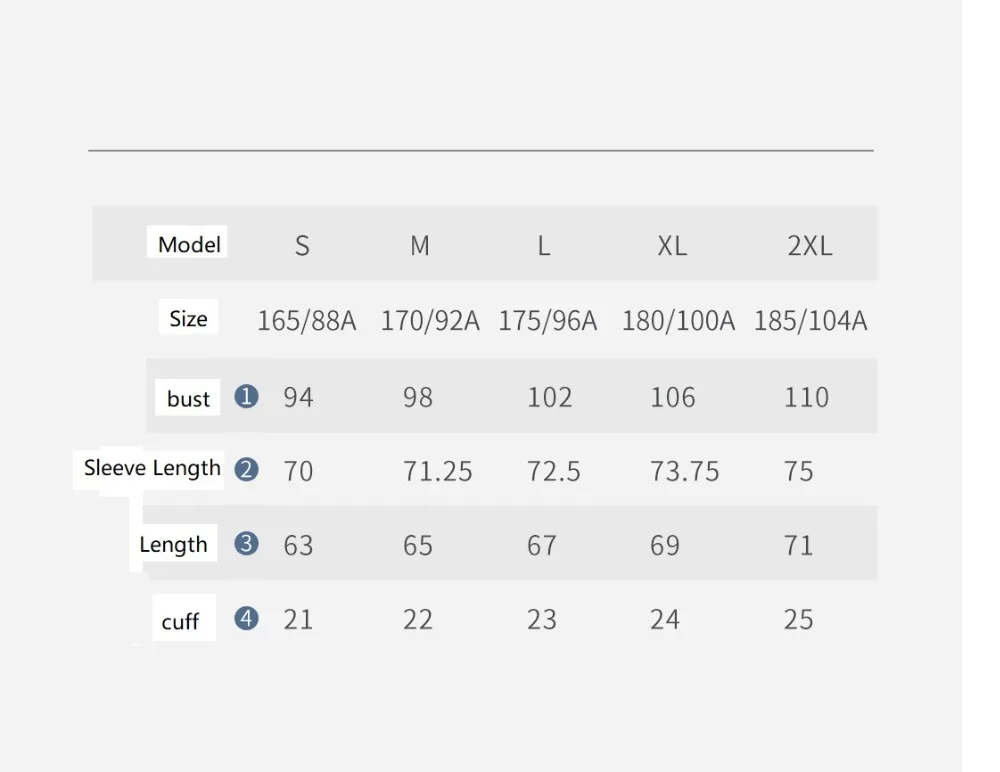Click the 165/88A size value

coord(307,320)
